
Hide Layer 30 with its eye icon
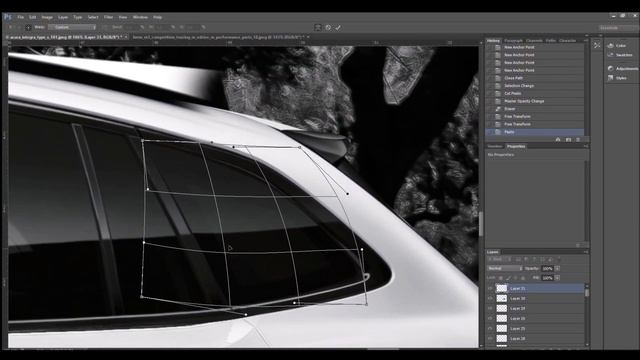tap(490, 298)
